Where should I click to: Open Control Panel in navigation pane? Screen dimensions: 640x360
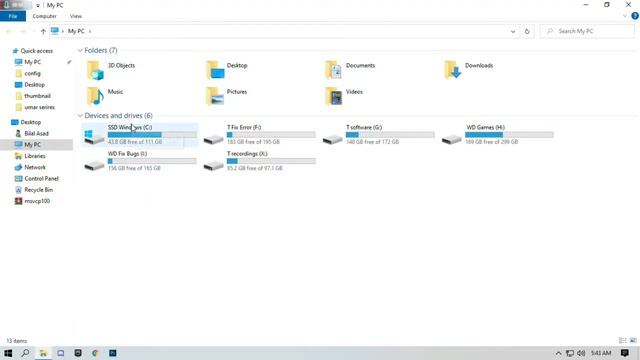pos(41,179)
